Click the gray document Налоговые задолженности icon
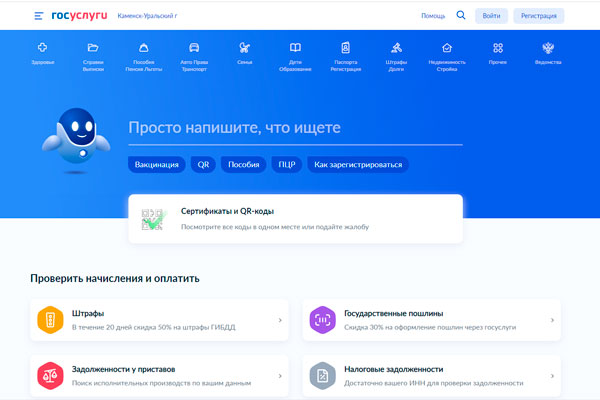 click(x=323, y=376)
